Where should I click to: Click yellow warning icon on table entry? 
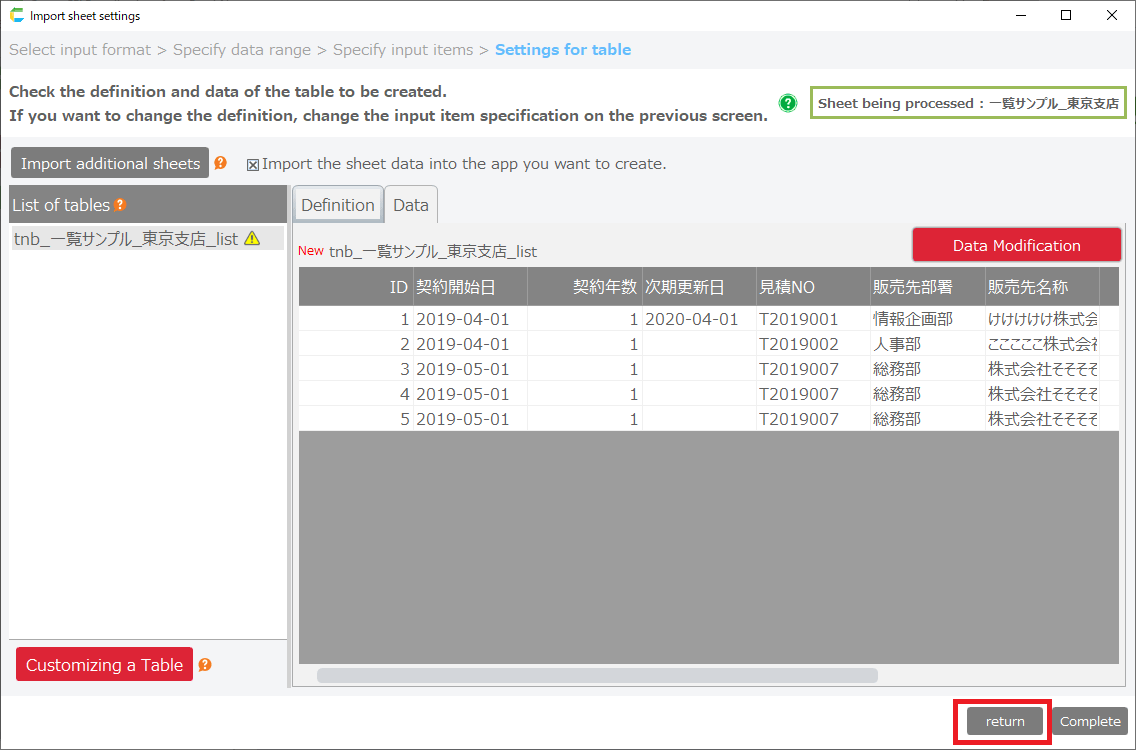pyautogui.click(x=252, y=238)
